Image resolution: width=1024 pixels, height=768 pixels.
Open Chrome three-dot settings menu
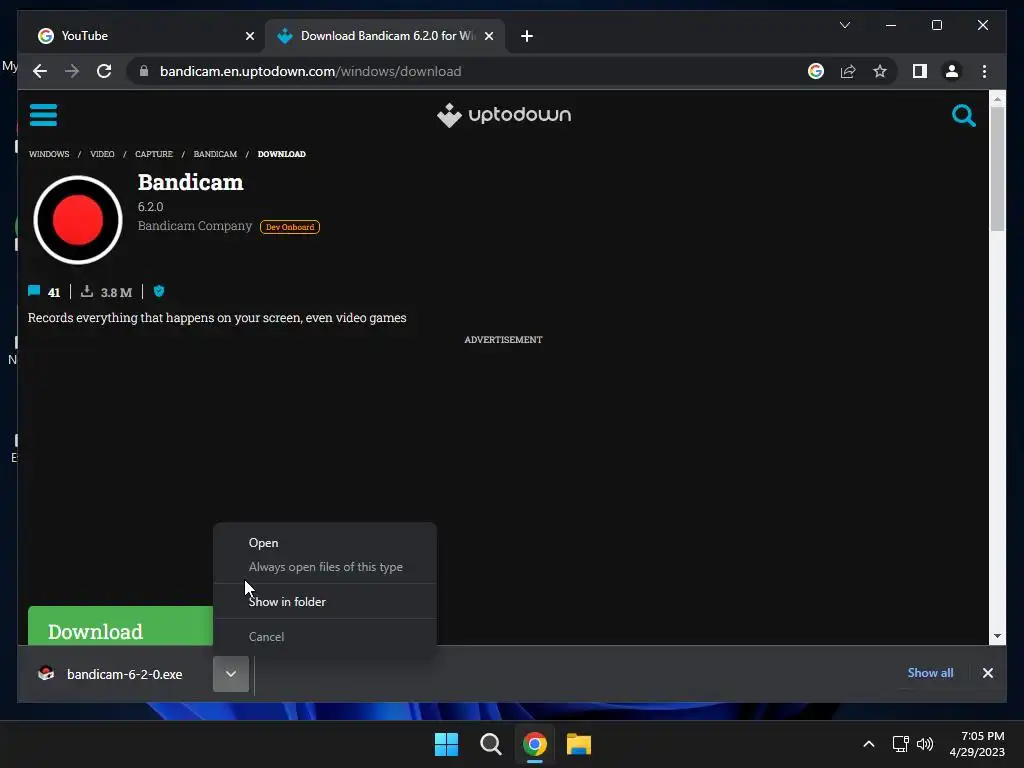point(984,71)
